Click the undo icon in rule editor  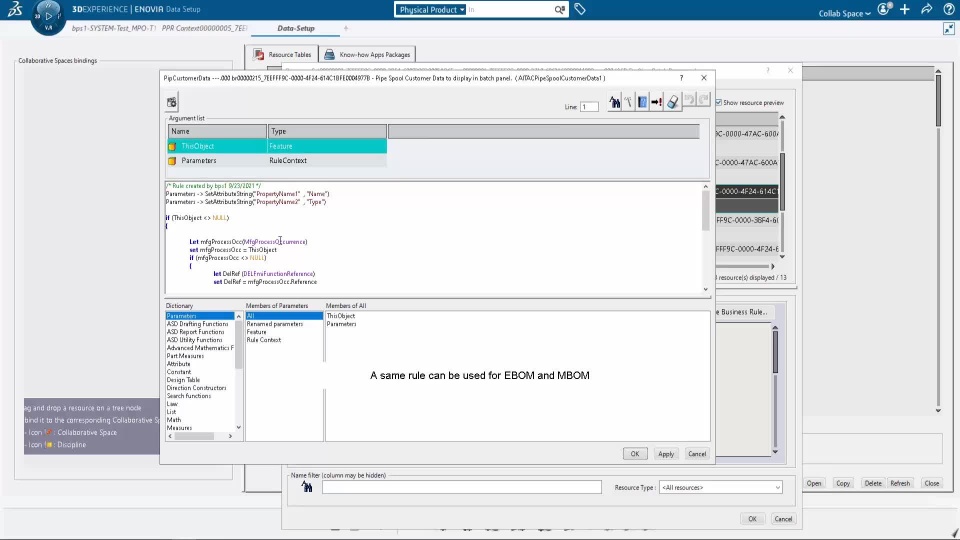(689, 99)
